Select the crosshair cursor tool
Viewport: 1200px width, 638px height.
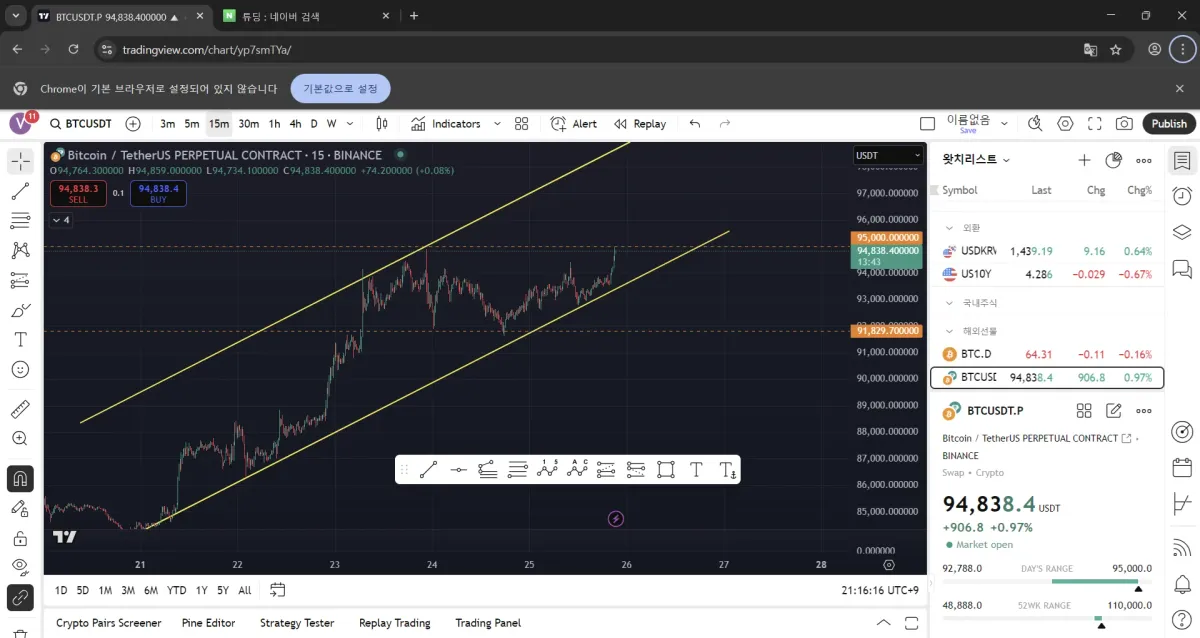pos(20,161)
